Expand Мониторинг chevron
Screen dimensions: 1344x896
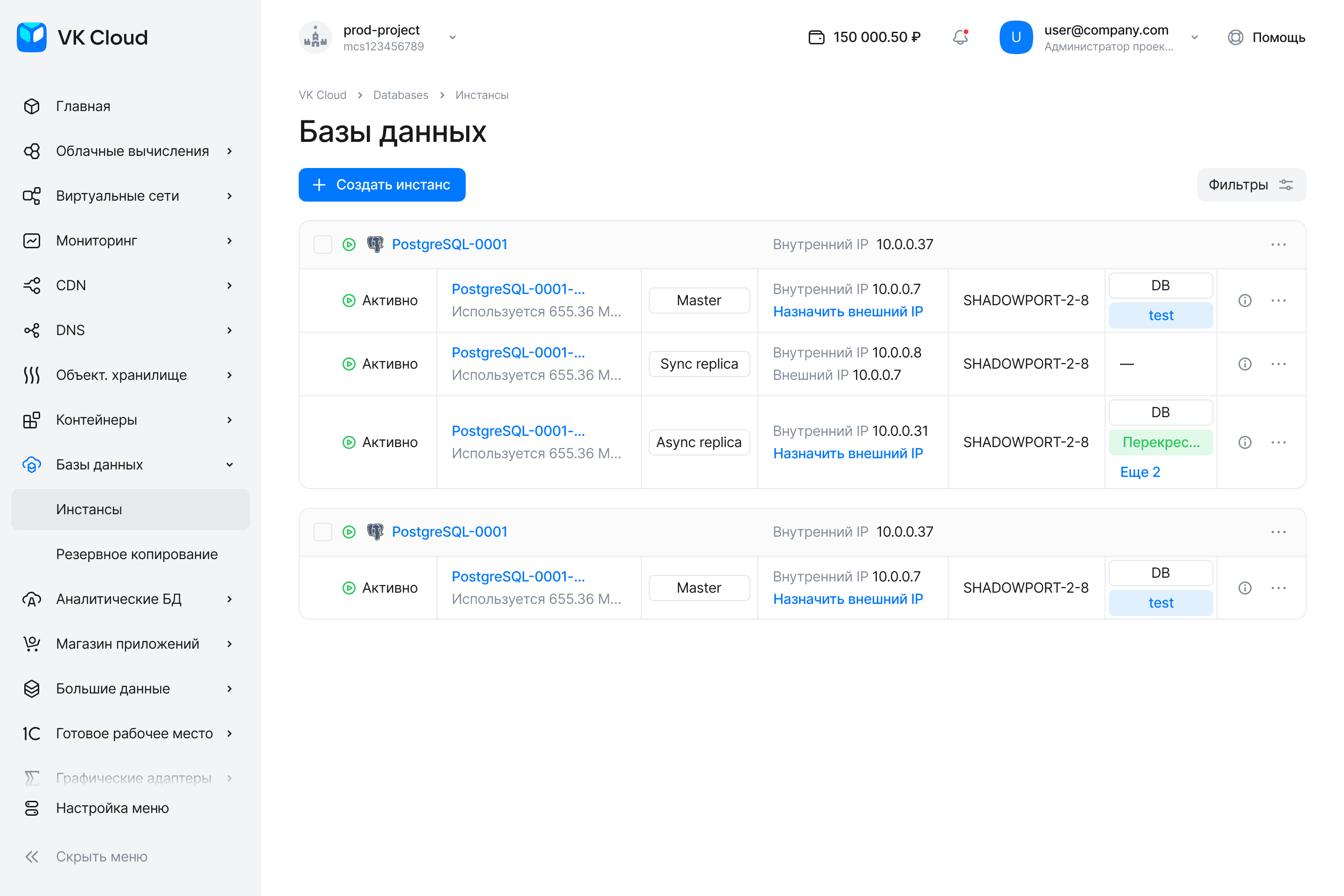click(230, 241)
